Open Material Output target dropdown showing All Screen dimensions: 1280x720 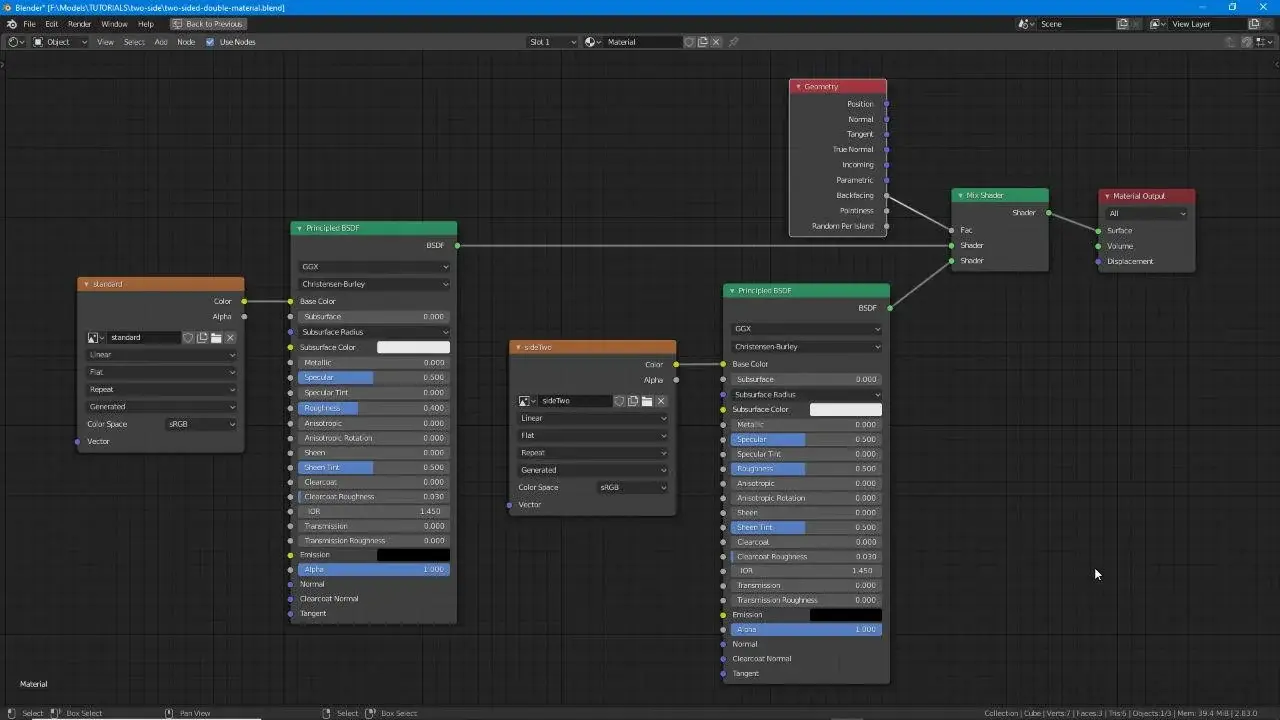1147,213
